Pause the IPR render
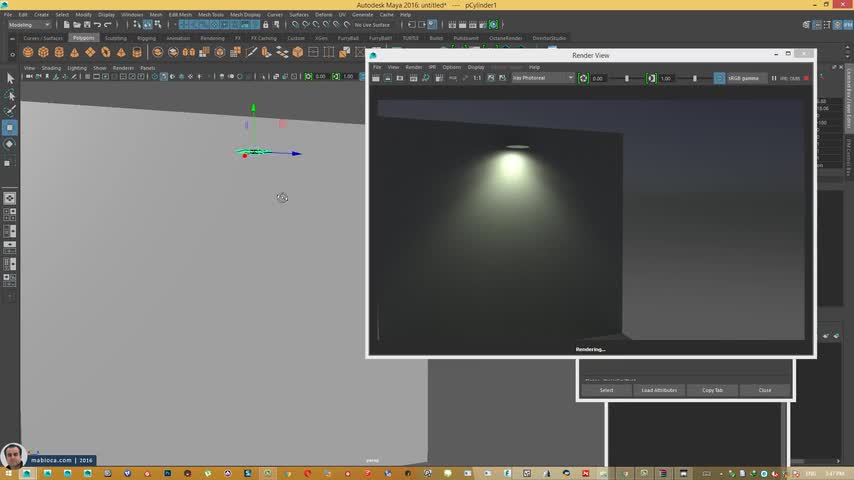Image resolution: width=854 pixels, height=480 pixels. coord(774,78)
